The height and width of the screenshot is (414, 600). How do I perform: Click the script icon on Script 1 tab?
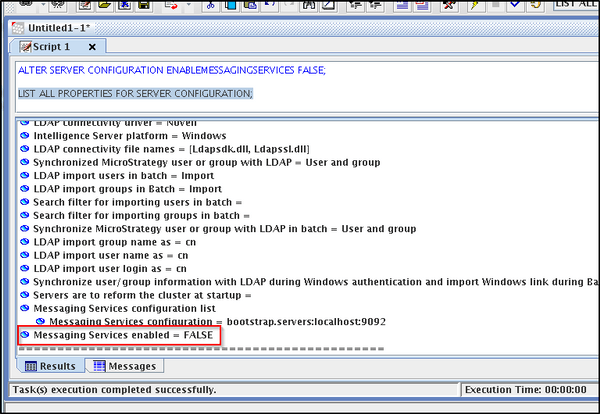click(x=23, y=47)
